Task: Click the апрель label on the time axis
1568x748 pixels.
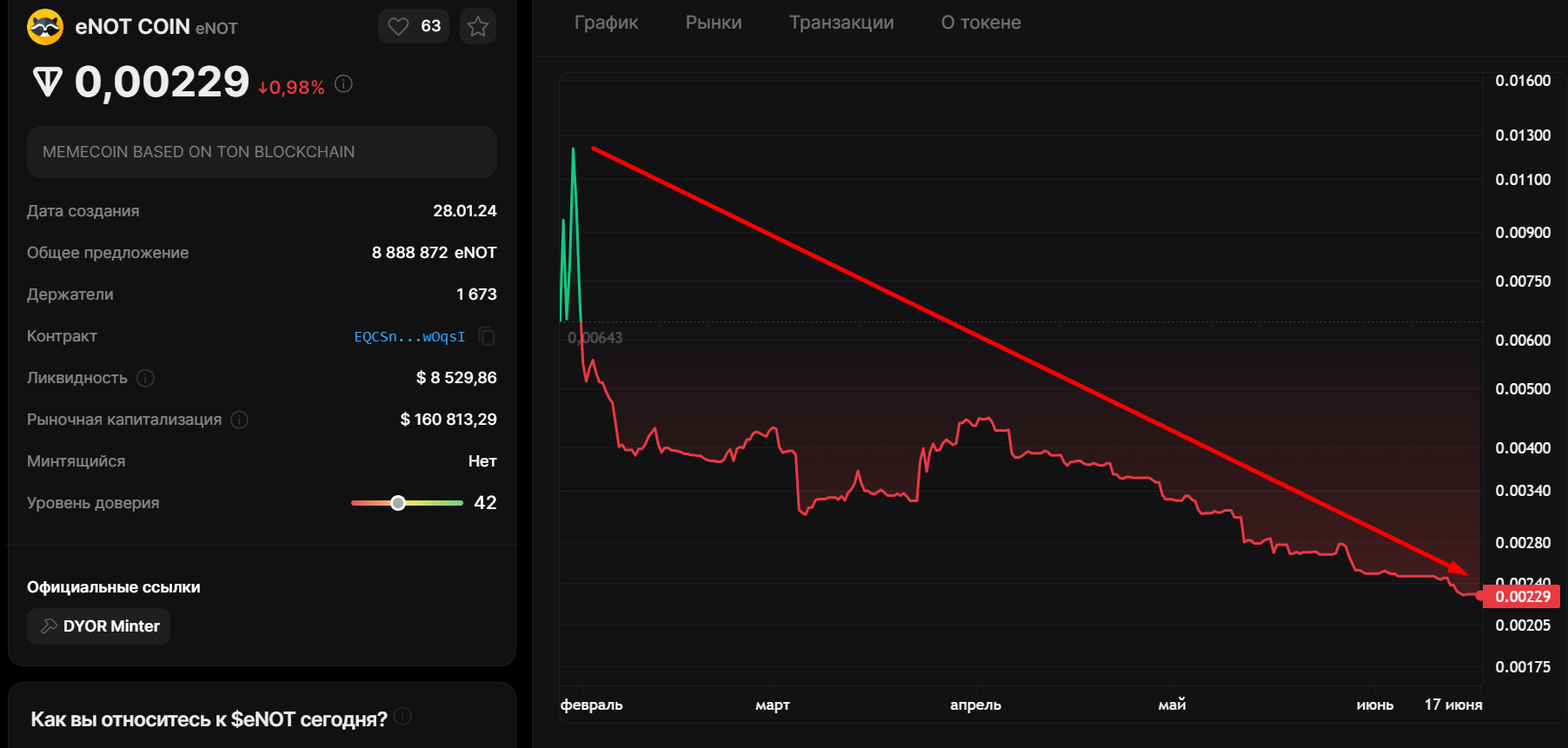Action: pyautogui.click(x=975, y=705)
